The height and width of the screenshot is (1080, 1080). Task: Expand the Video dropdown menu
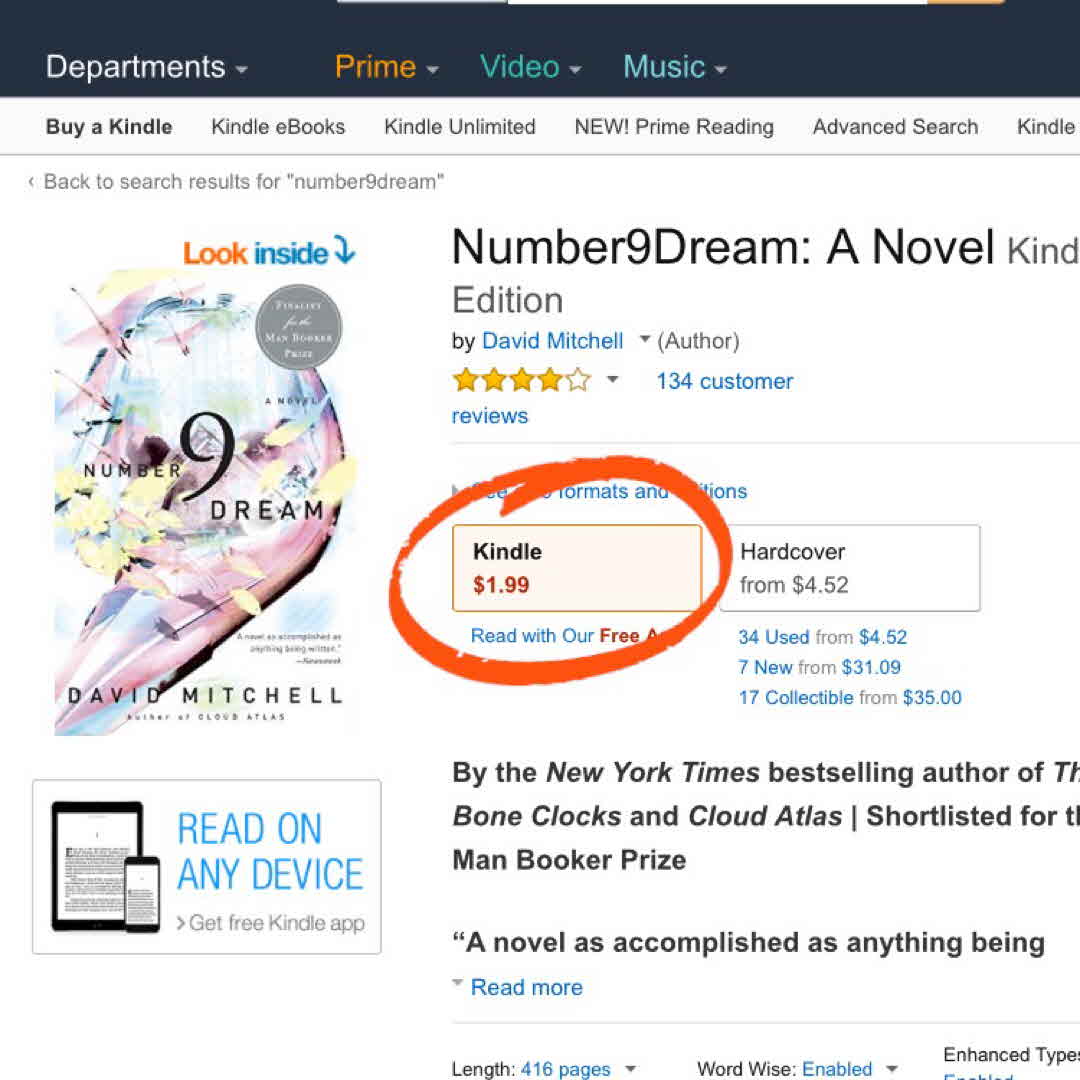coord(530,67)
